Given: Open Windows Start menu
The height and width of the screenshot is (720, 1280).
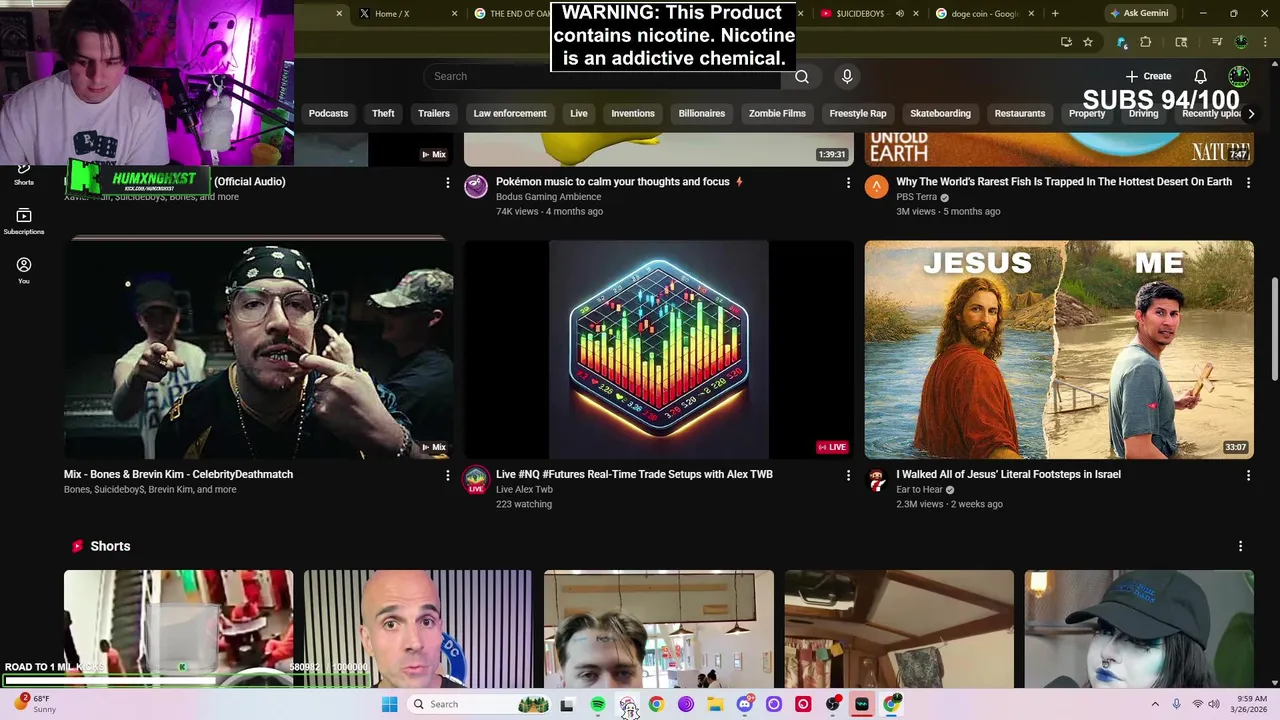Looking at the screenshot, I should tap(389, 704).
